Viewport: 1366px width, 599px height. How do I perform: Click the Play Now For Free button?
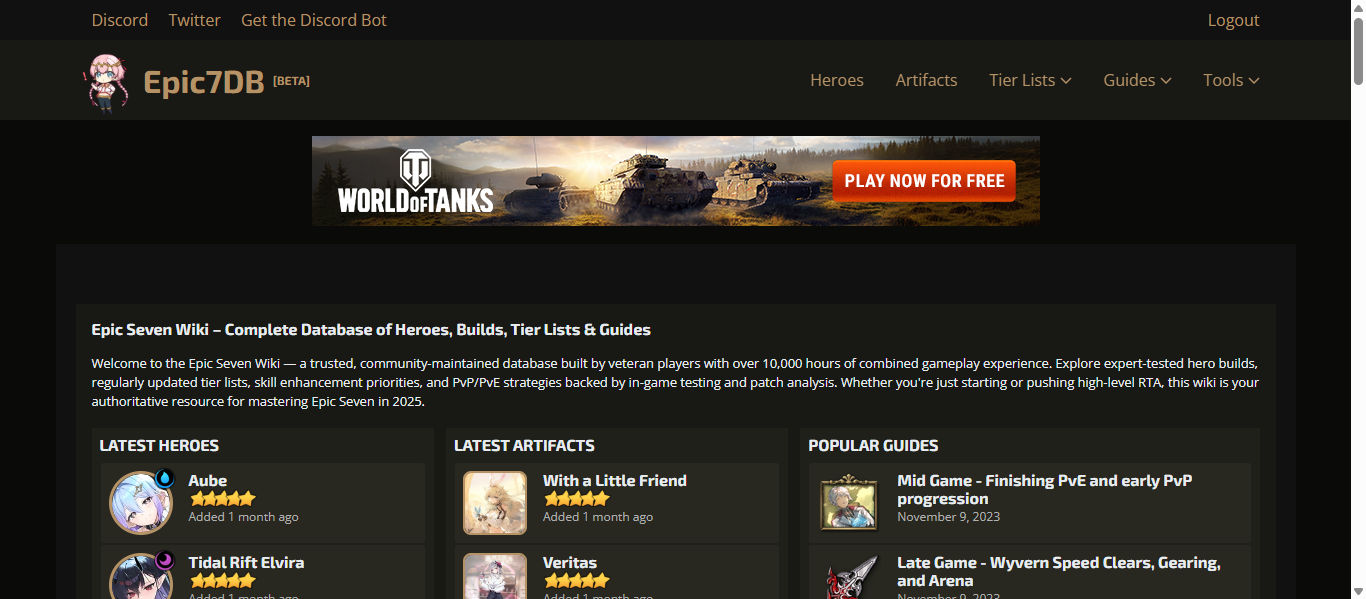(924, 181)
